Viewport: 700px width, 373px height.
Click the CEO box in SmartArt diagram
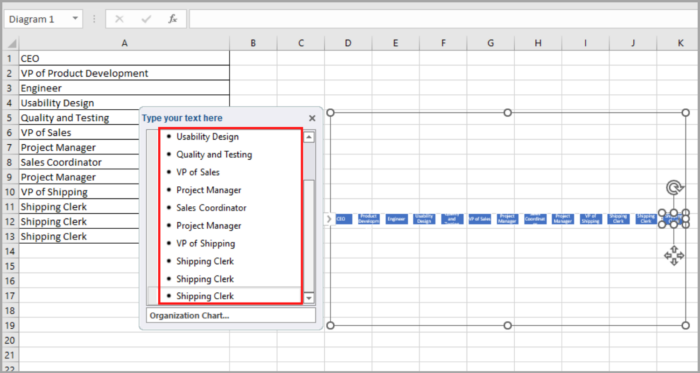pos(343,219)
